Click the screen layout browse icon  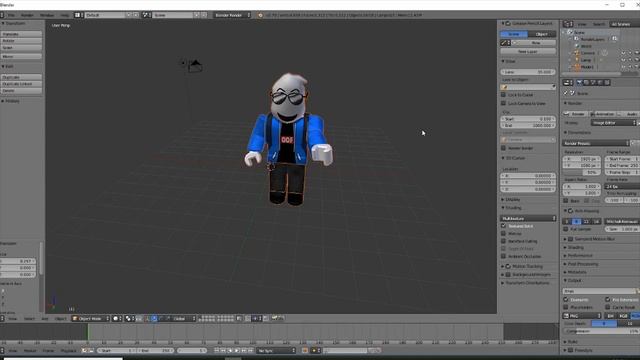[78, 15]
